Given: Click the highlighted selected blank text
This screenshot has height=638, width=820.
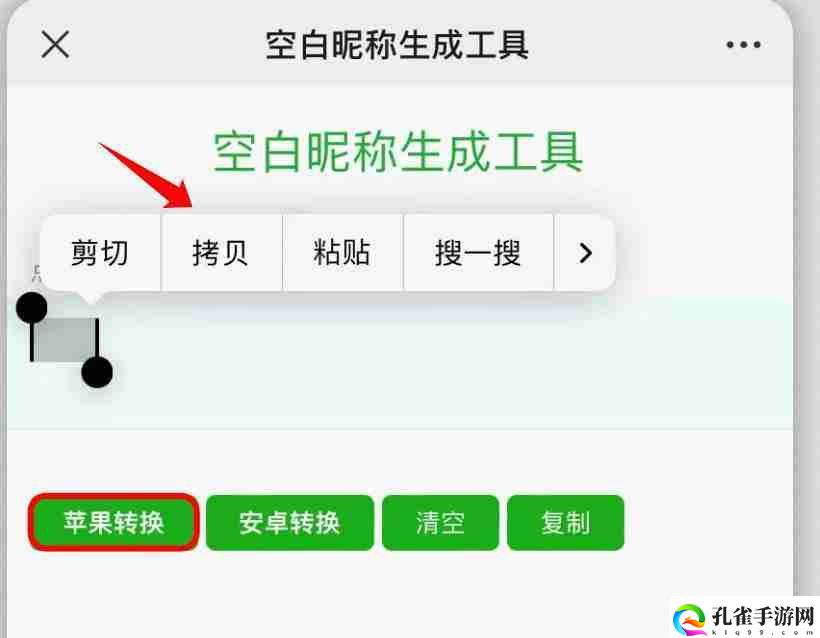Looking at the screenshot, I should coord(64,340).
